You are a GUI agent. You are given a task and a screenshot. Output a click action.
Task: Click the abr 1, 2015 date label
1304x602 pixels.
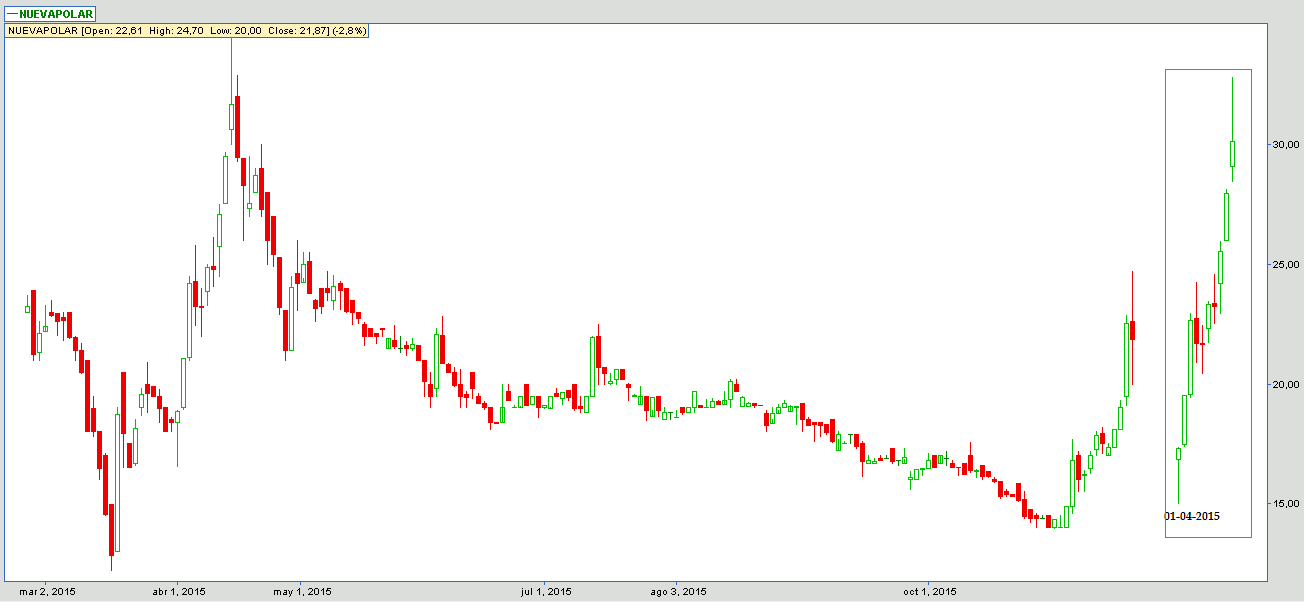pyautogui.click(x=179, y=592)
